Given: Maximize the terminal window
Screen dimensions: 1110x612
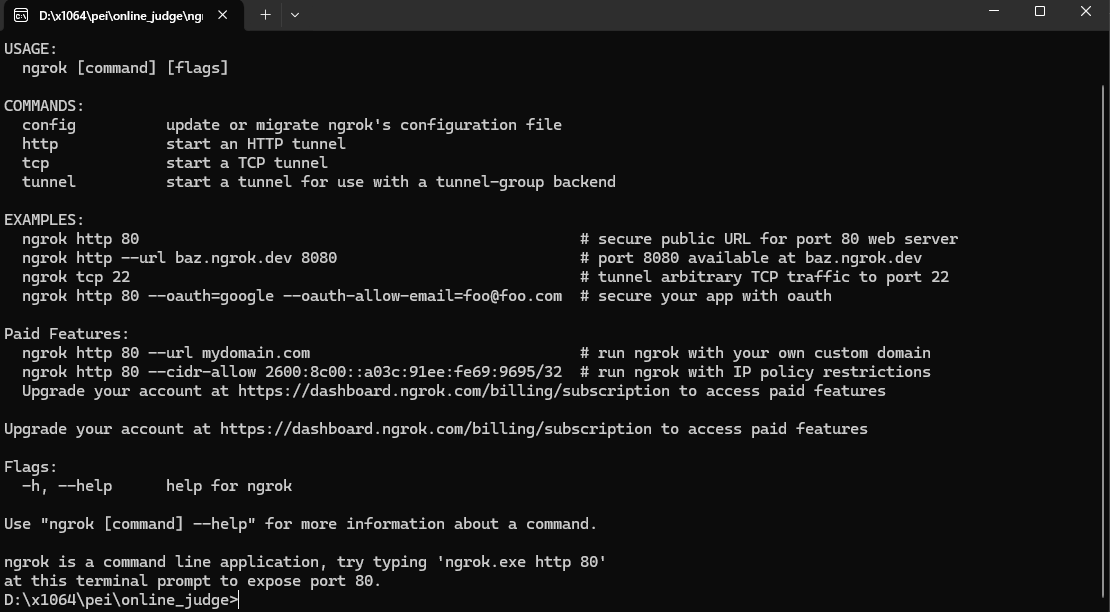Looking at the screenshot, I should pyautogui.click(x=1040, y=11).
